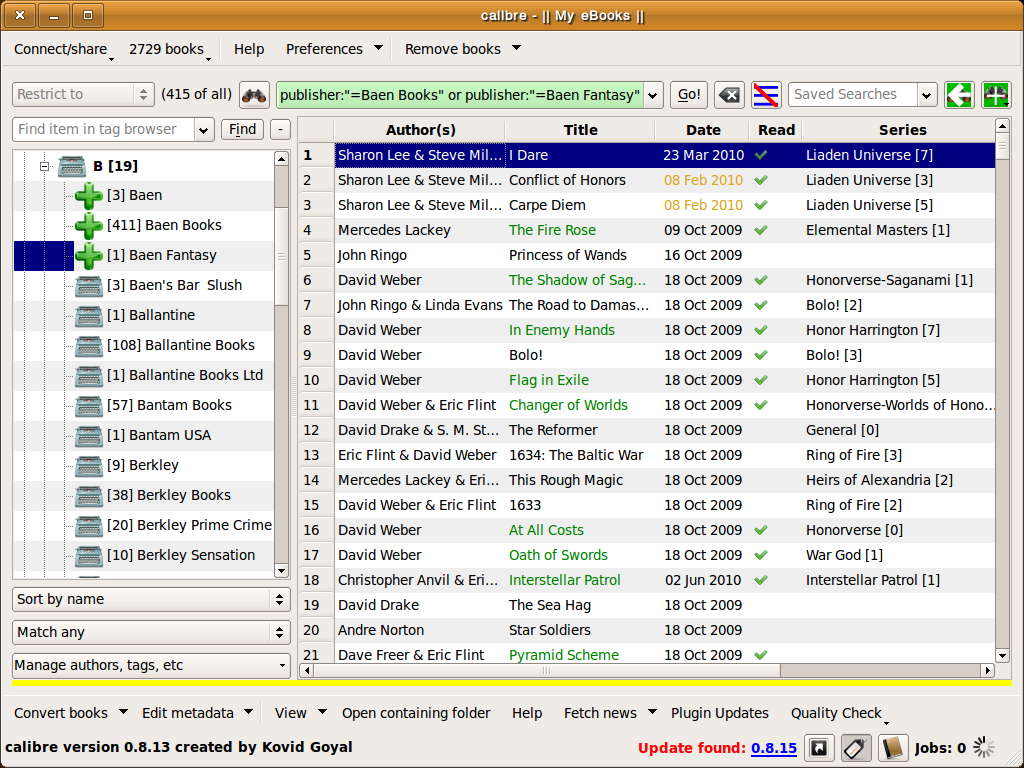Clear the search with the backspace icon
This screenshot has width=1024, height=768.
pyautogui.click(x=730, y=95)
